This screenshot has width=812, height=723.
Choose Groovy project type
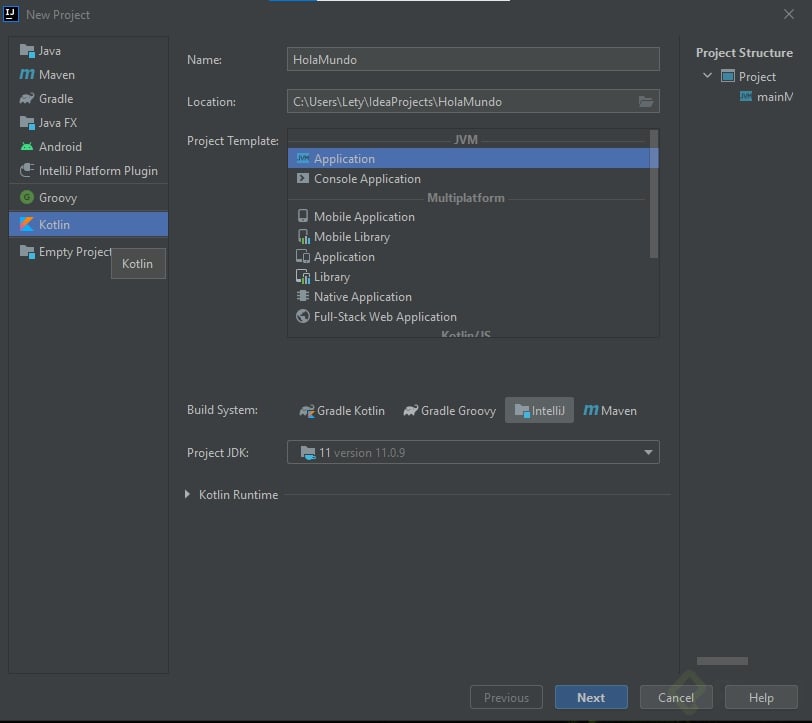88,197
